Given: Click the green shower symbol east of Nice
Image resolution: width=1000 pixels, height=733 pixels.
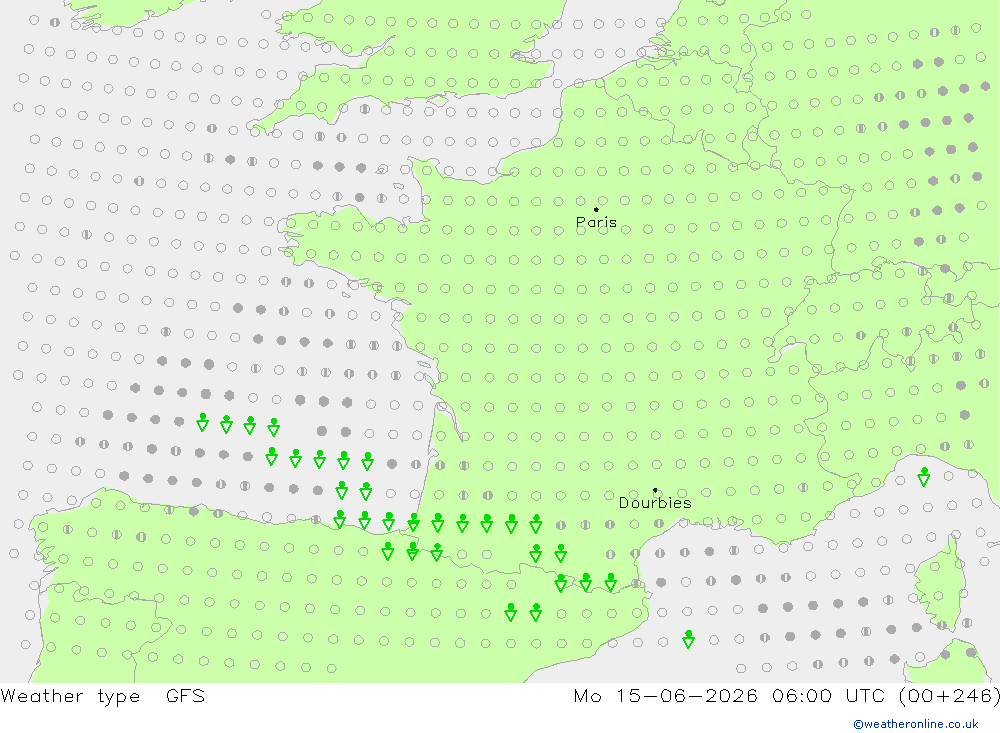Looking at the screenshot, I should coord(923,477).
